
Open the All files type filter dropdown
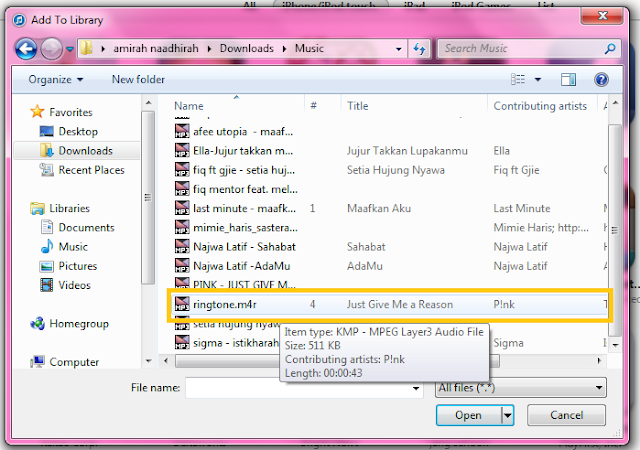(520, 388)
